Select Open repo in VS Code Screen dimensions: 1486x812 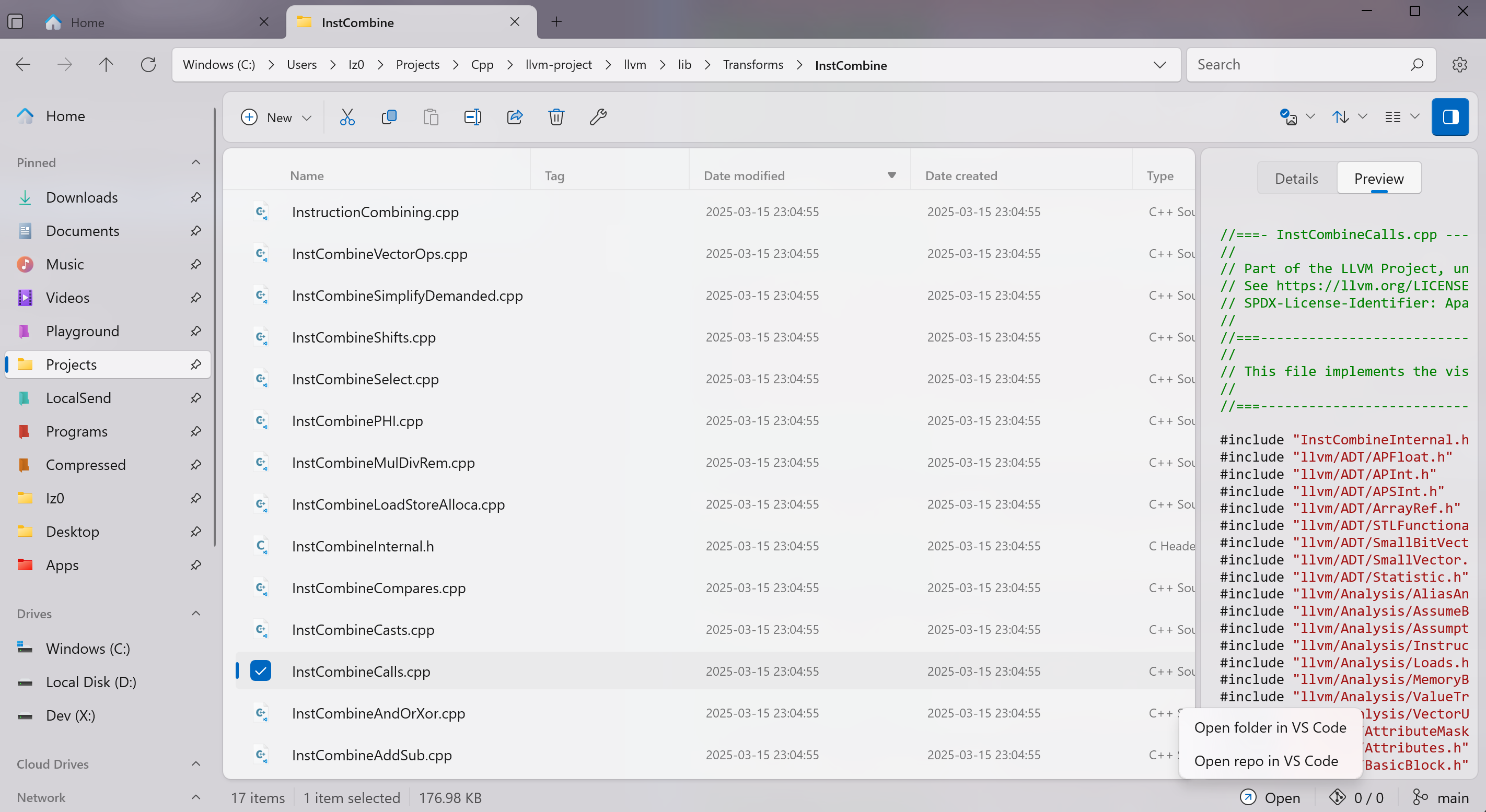coord(1266,761)
